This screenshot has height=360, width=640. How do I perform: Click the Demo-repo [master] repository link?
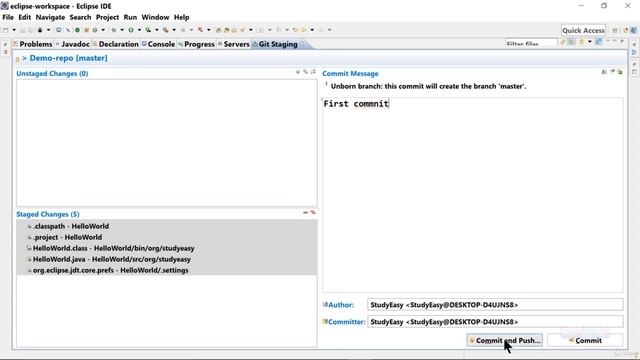tap(69, 58)
